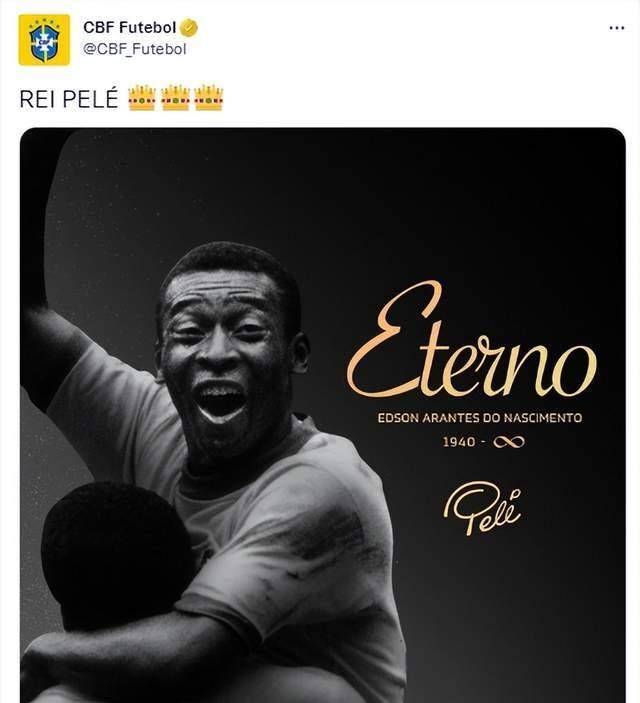The width and height of the screenshot is (640, 703).
Task: Select the REI PELÉ tweet text
Action: click(x=68, y=98)
